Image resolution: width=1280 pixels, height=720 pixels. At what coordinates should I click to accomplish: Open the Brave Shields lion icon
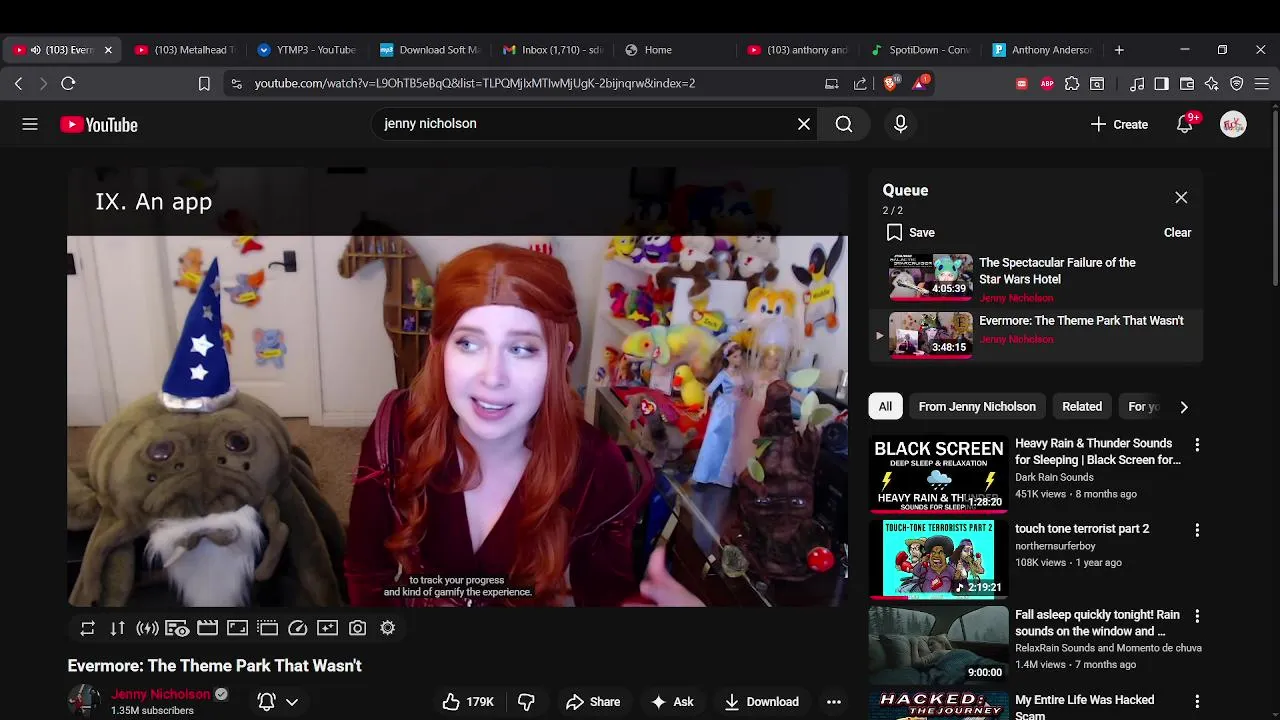[x=891, y=83]
